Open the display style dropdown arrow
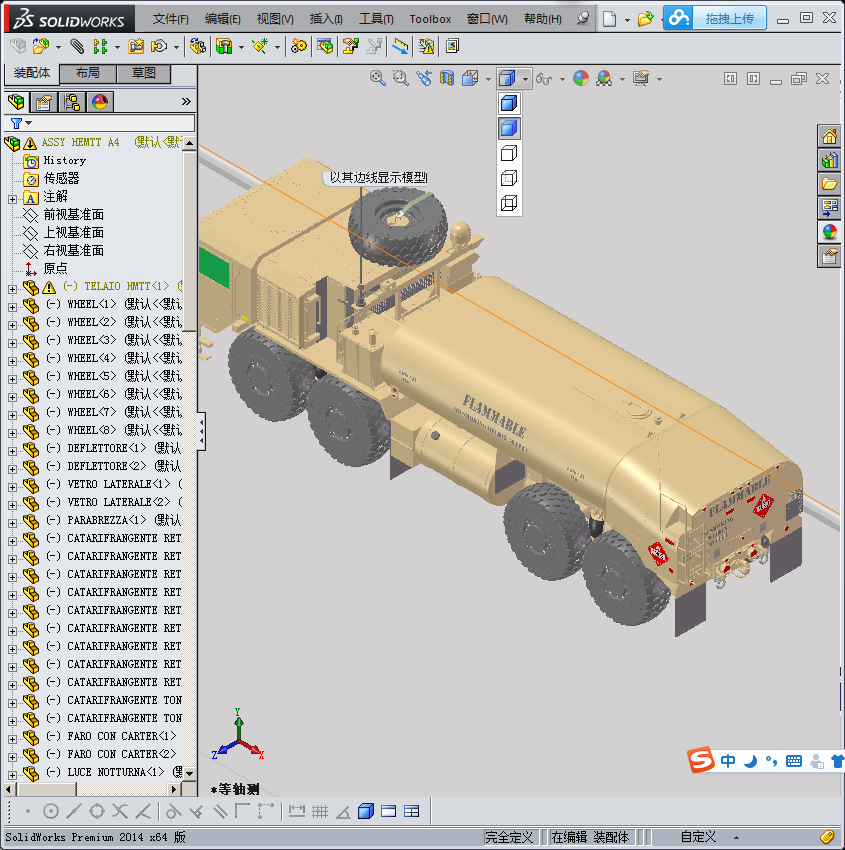 [525, 78]
